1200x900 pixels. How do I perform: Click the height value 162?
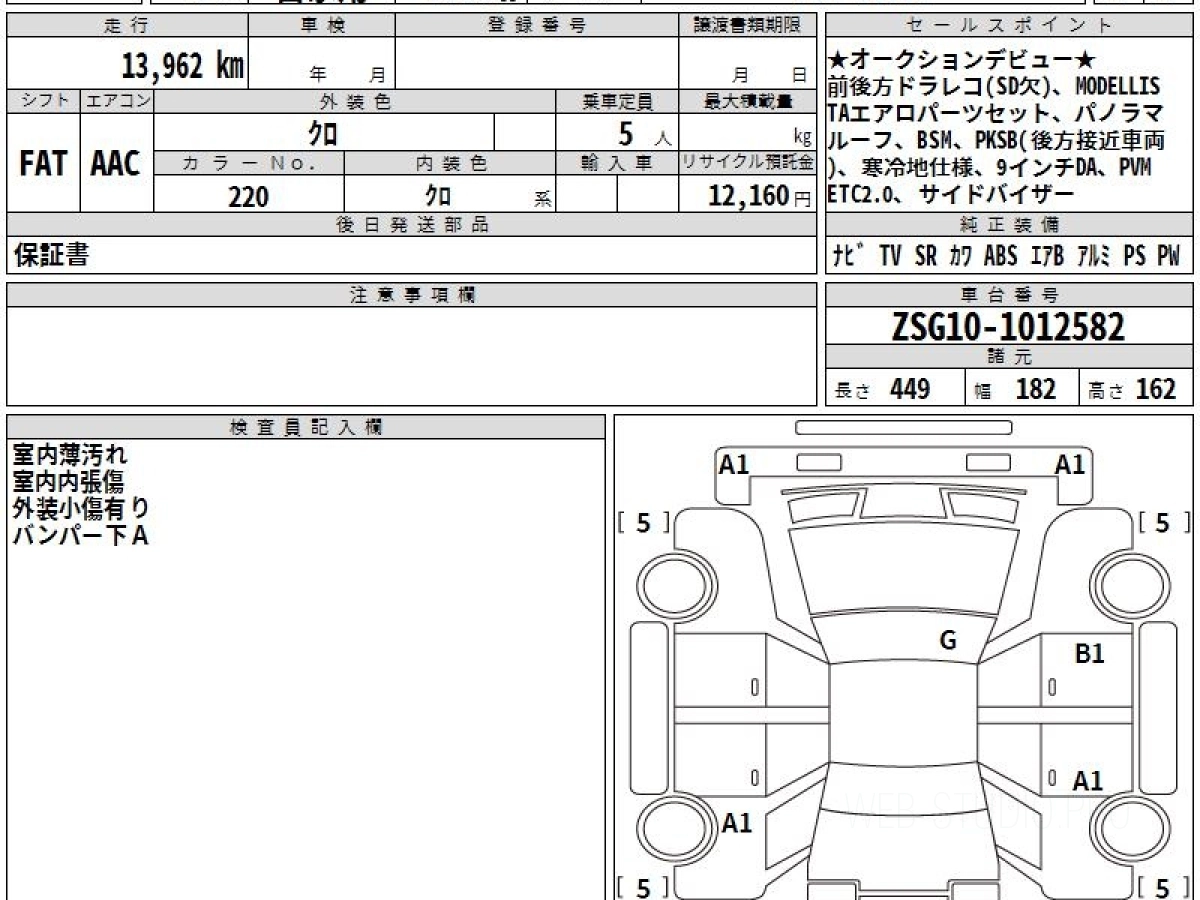coord(1156,389)
